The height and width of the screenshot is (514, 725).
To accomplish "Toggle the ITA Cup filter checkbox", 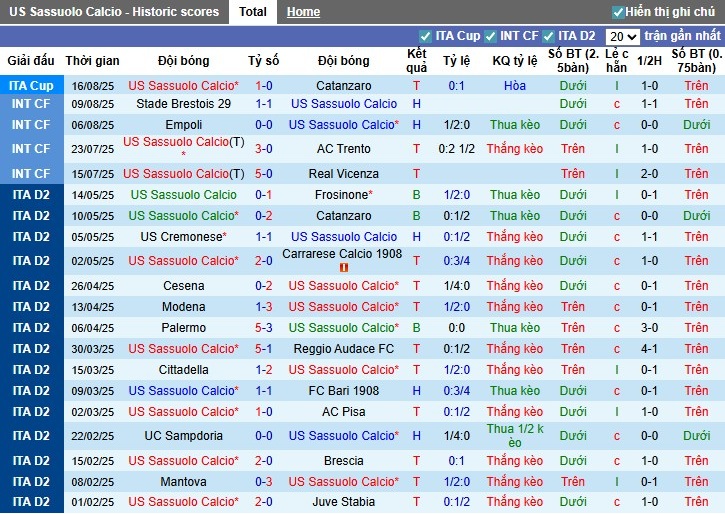I will (x=426, y=36).
